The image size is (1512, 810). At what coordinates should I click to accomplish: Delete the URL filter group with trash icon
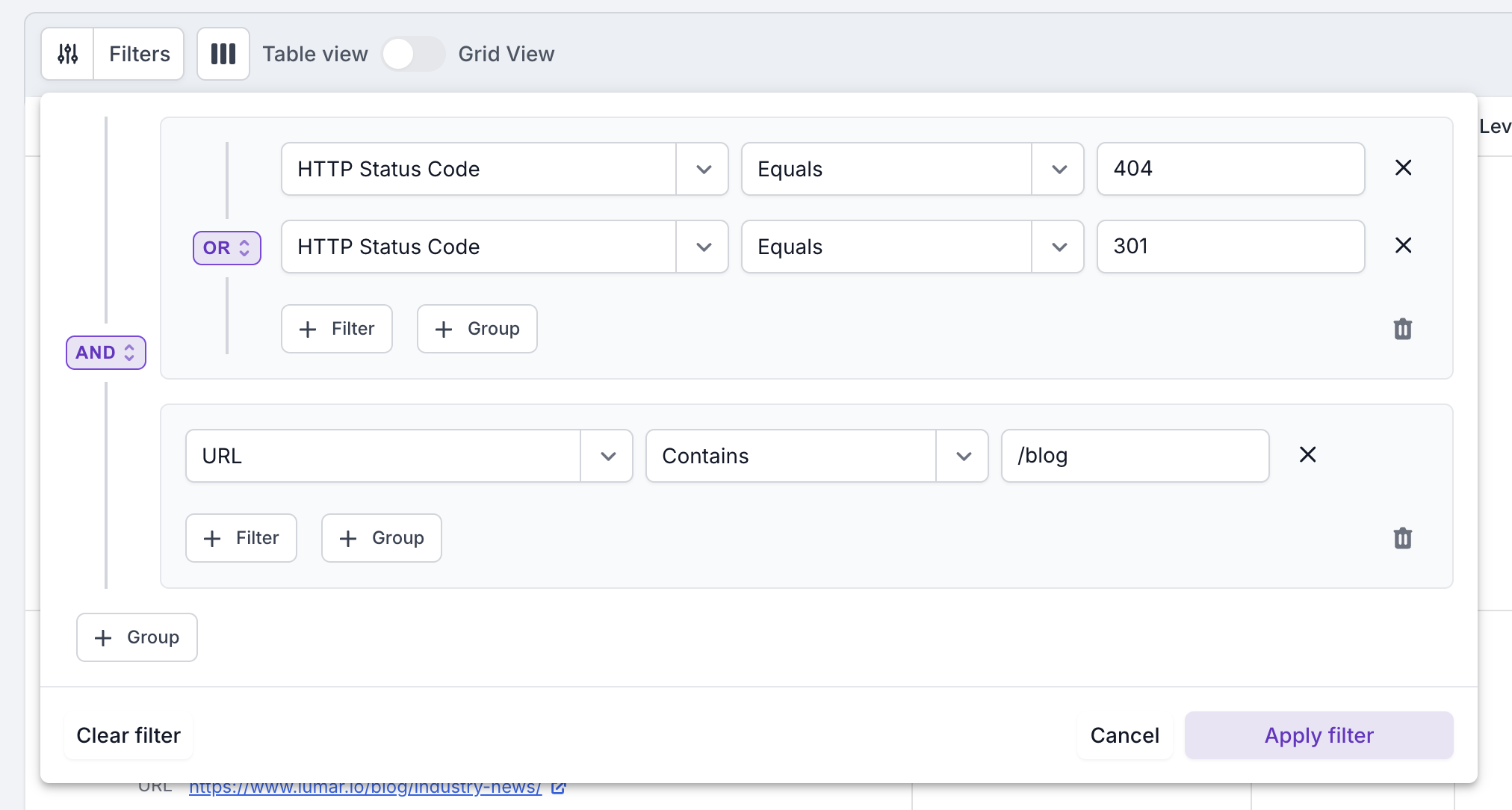(1403, 538)
